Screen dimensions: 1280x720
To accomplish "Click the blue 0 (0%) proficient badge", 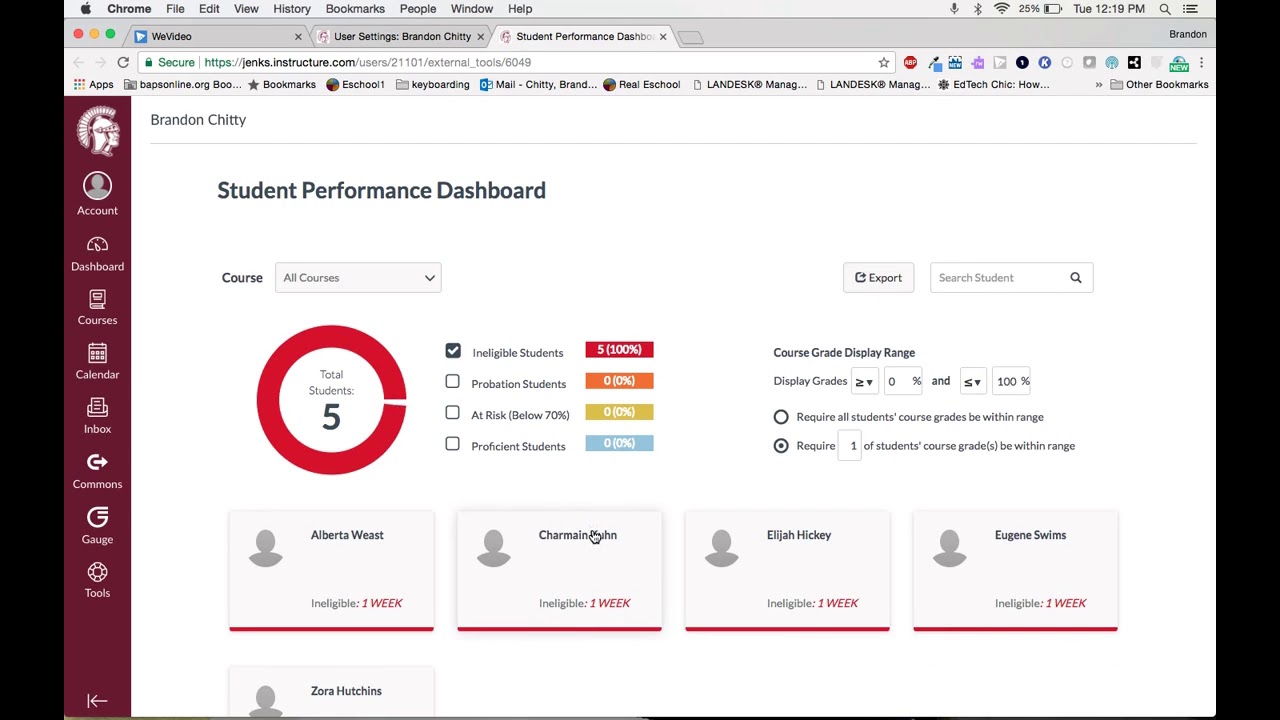I will (x=619, y=443).
